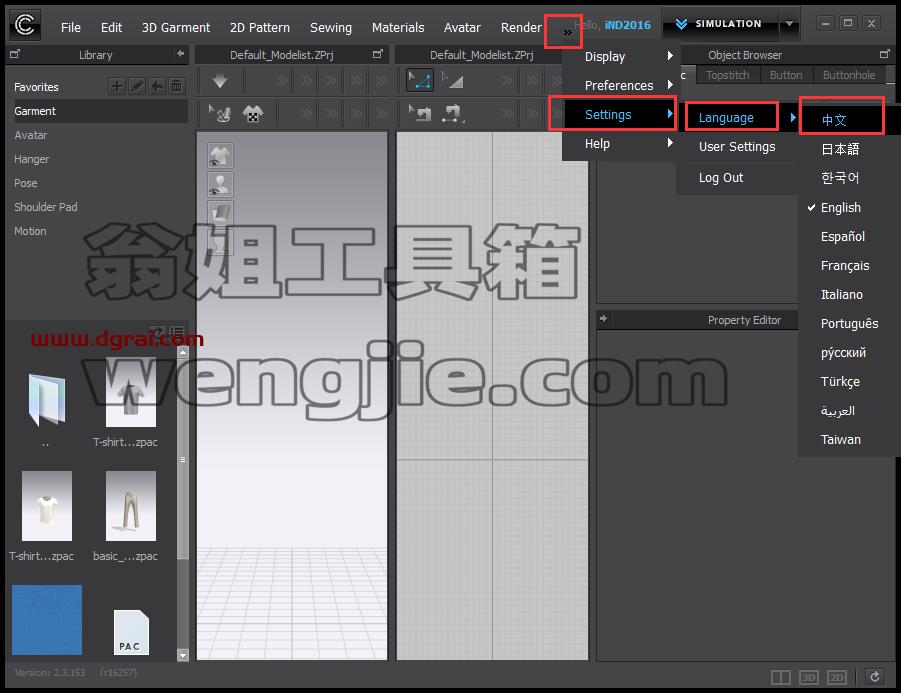The height and width of the screenshot is (693, 901).
Task: Select Français language
Action: [845, 265]
